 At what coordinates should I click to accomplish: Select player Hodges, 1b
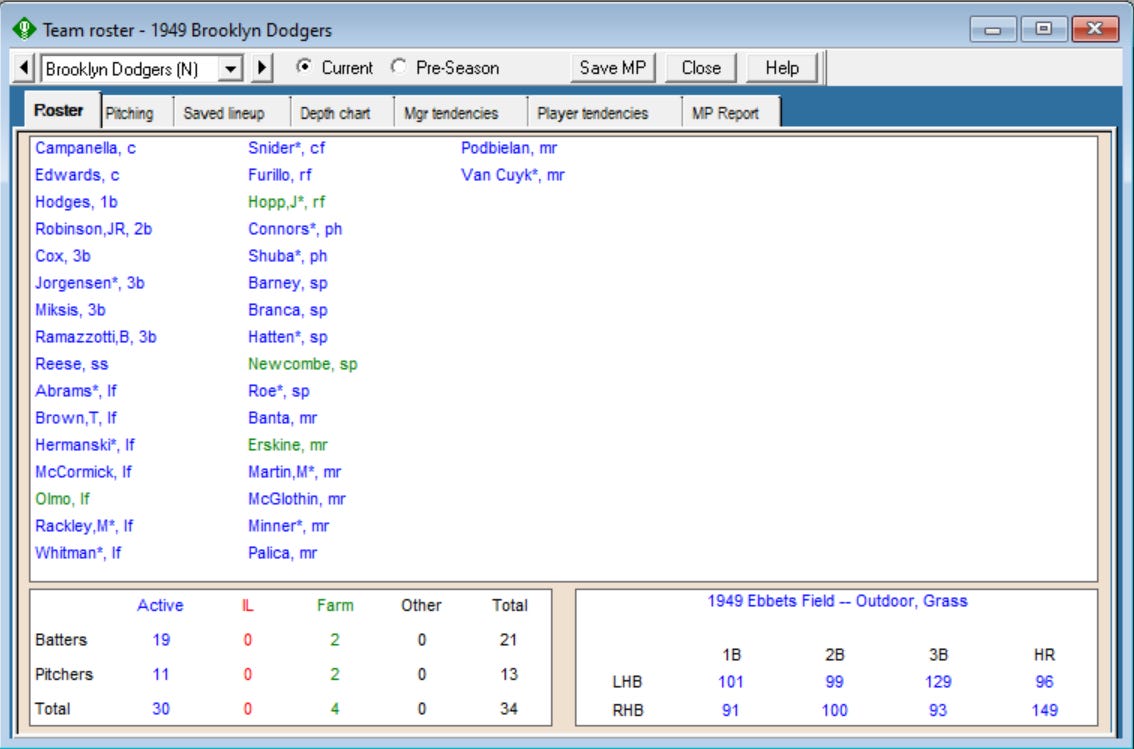77,202
